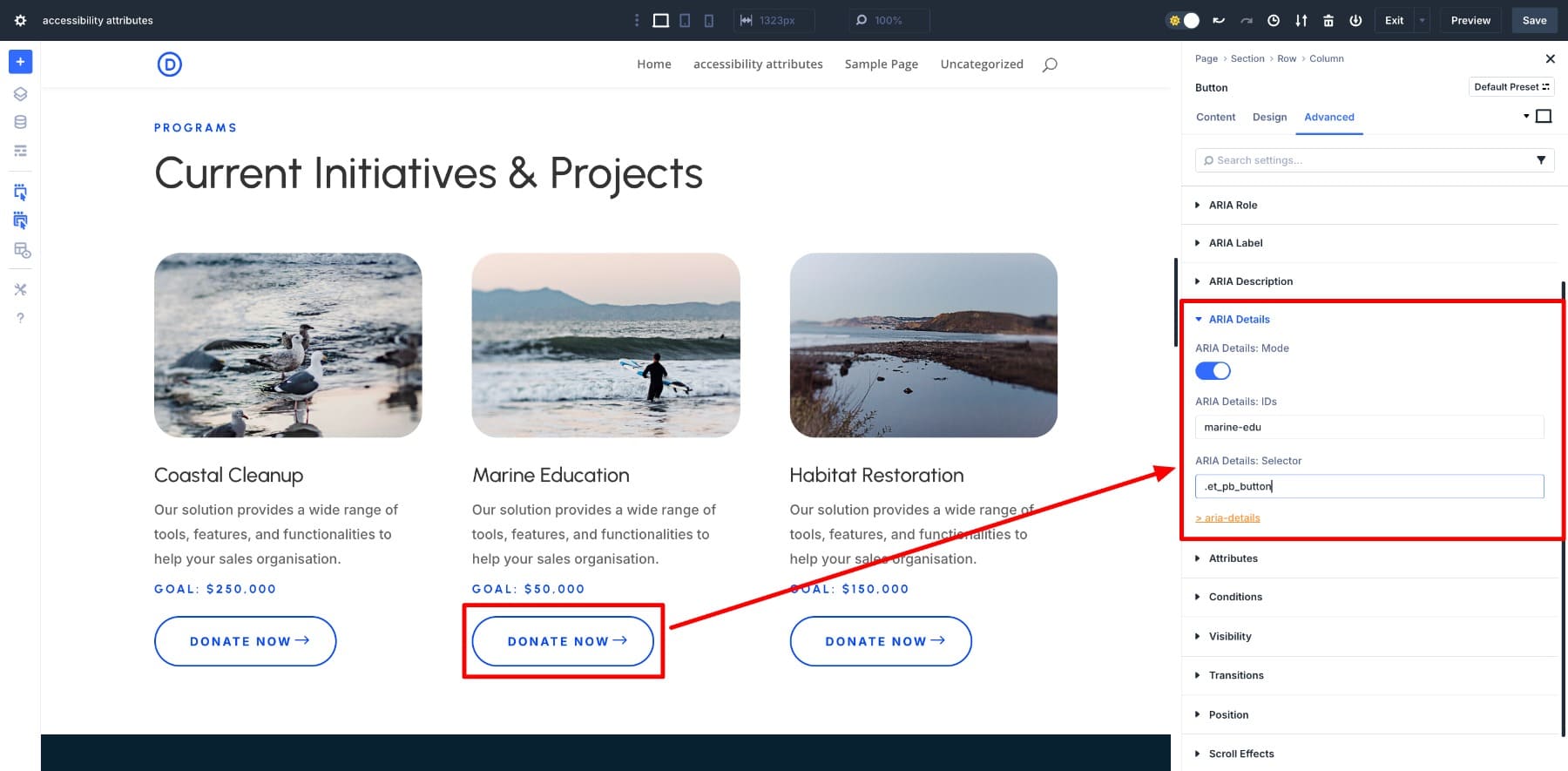Select the hover-mode cursor icon below click-mode

click(20, 221)
